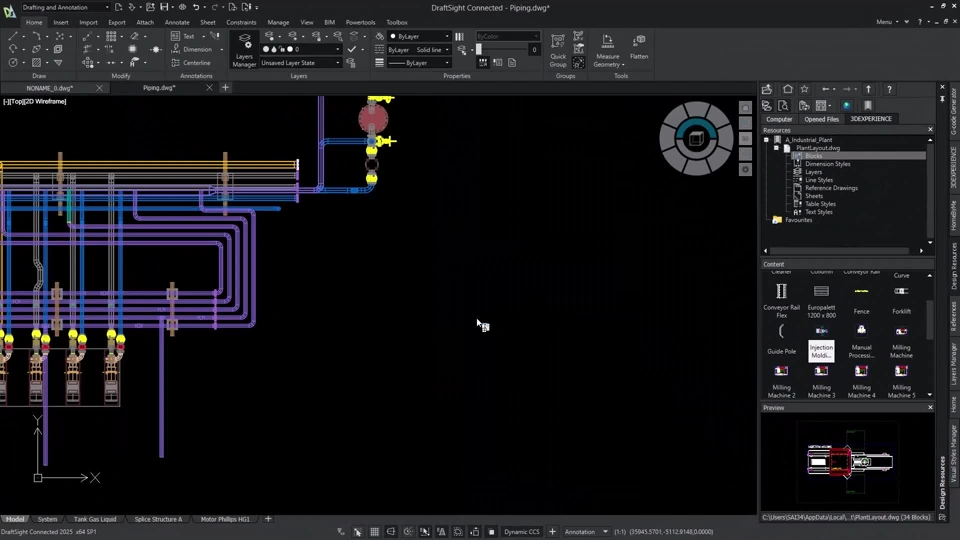Toggle Entity Snap in status bar
This screenshot has height=540, width=960.
click(x=424, y=531)
